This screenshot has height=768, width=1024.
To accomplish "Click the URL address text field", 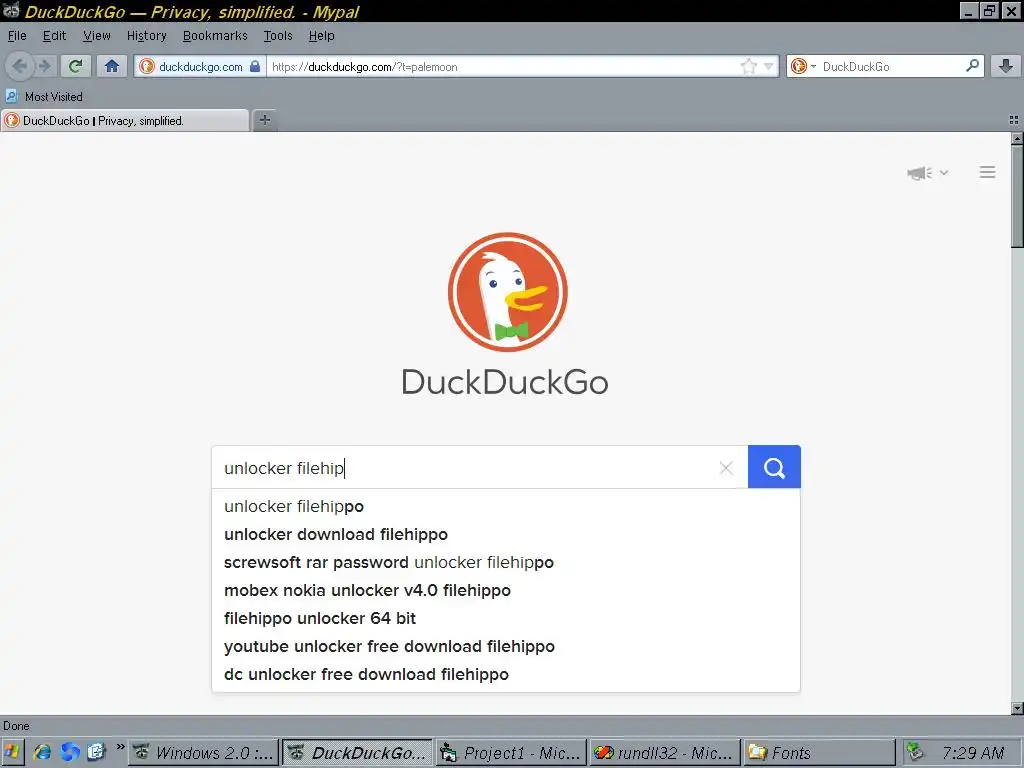I will click(x=503, y=67).
